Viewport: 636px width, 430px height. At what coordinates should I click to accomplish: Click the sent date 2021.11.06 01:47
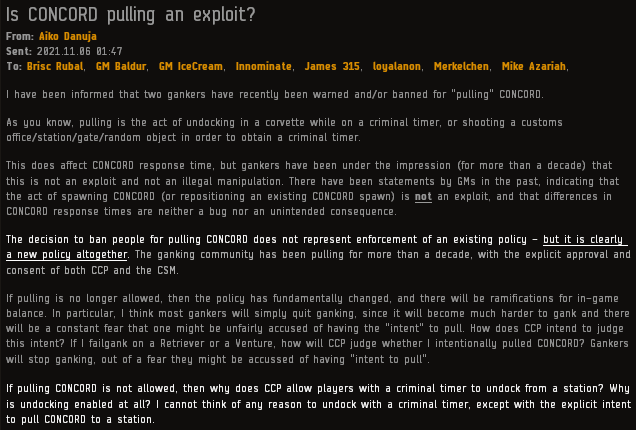point(80,52)
